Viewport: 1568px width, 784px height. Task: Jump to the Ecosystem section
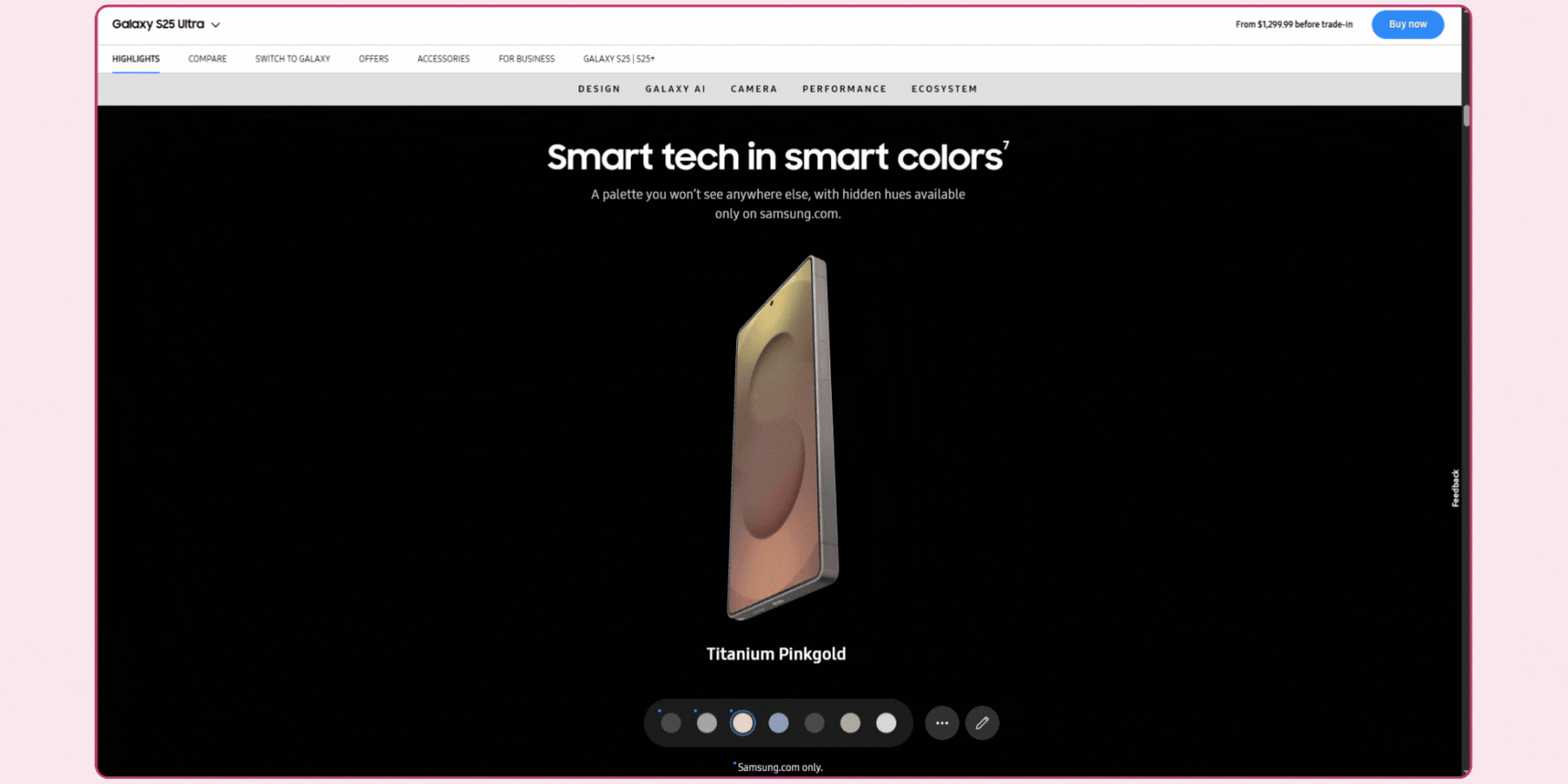click(x=944, y=89)
